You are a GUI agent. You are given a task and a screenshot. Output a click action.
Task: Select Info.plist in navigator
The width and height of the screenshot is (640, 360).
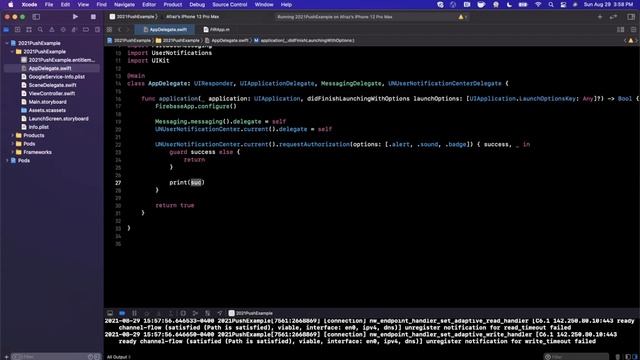[x=35, y=127]
